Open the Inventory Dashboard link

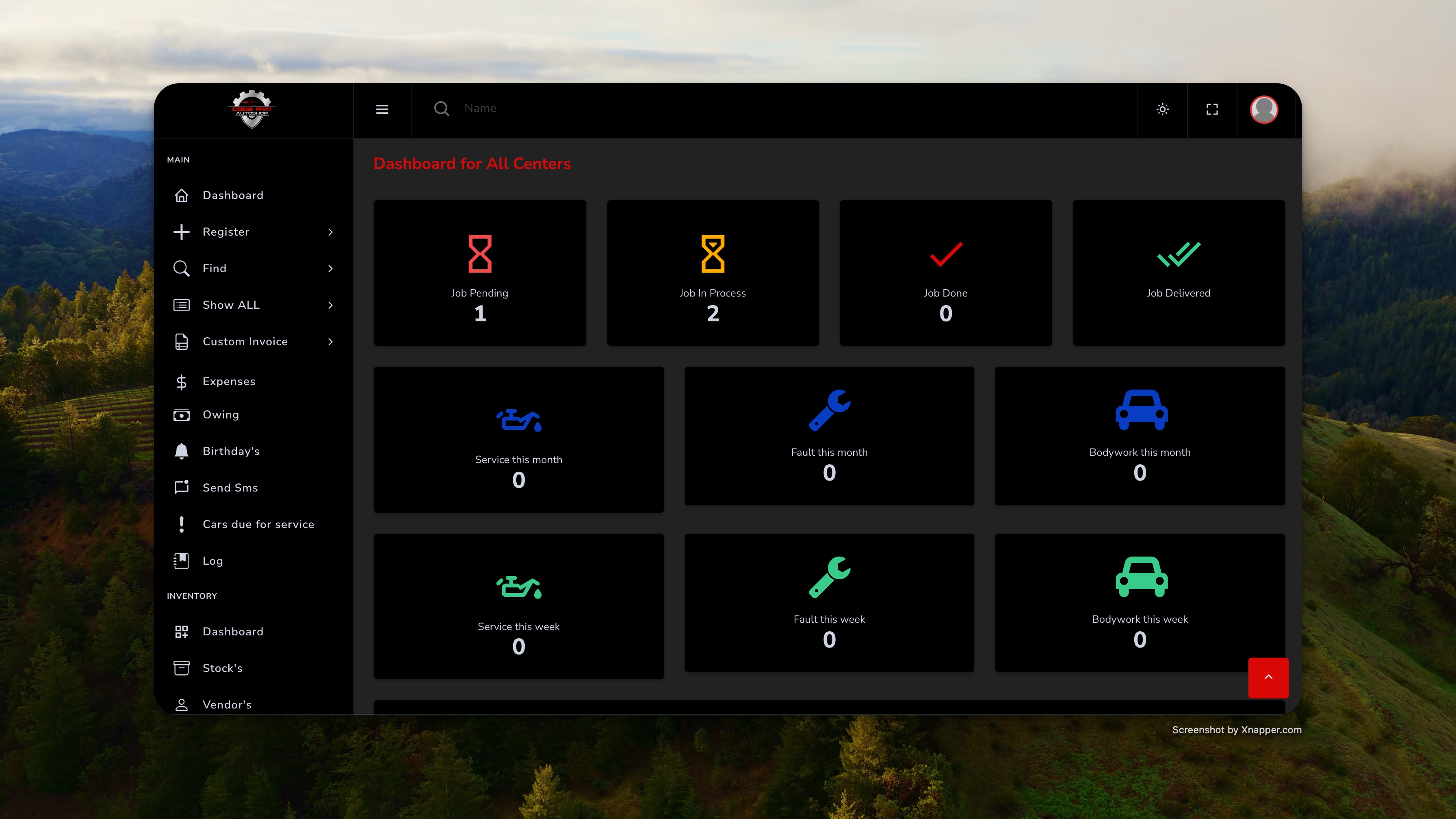pyautogui.click(x=233, y=631)
